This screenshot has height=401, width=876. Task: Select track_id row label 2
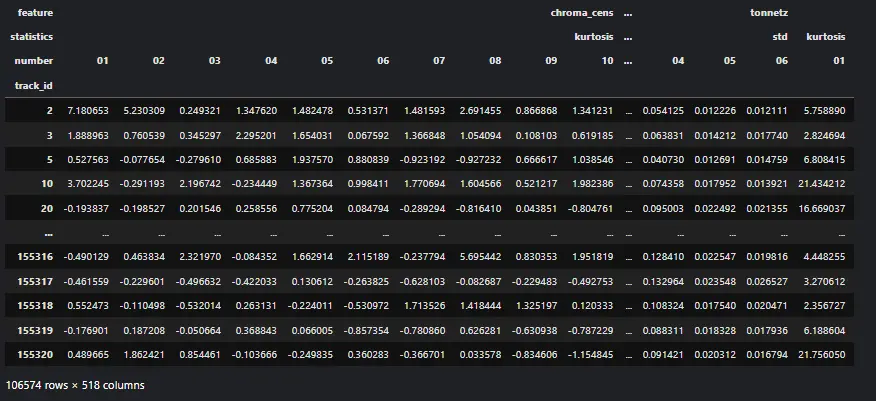(x=50, y=111)
